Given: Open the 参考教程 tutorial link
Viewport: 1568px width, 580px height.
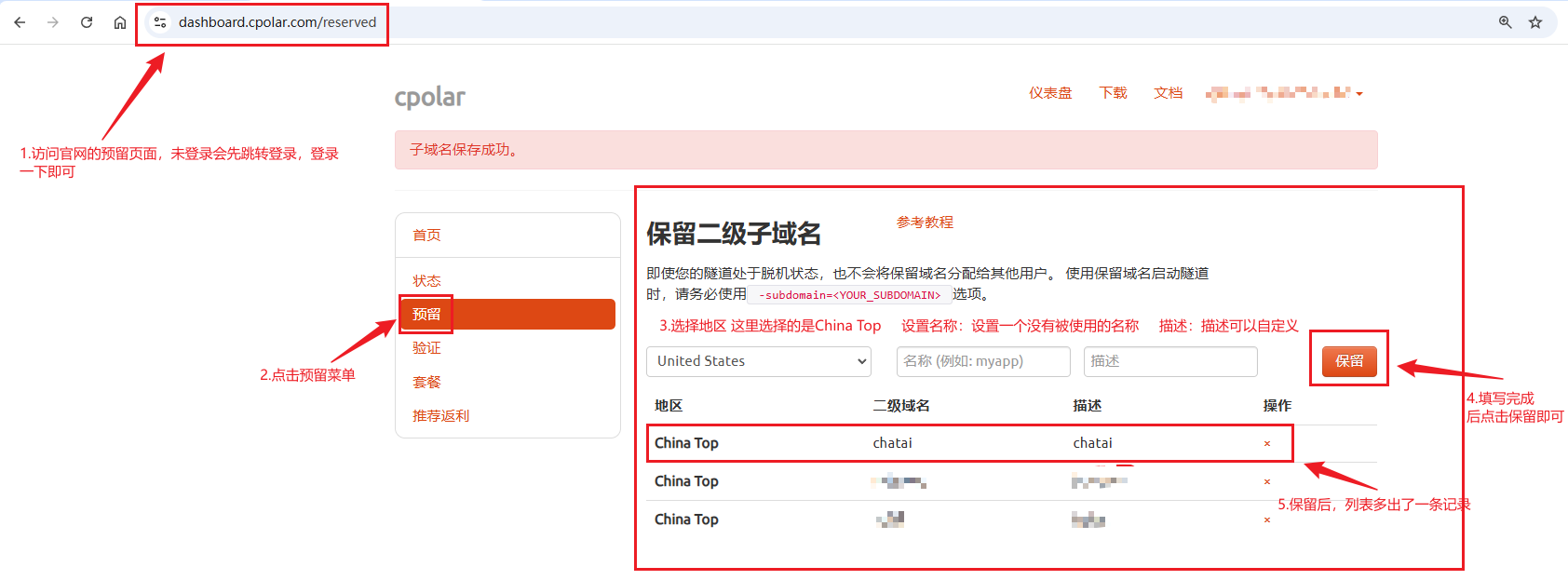Looking at the screenshot, I should pos(925,223).
